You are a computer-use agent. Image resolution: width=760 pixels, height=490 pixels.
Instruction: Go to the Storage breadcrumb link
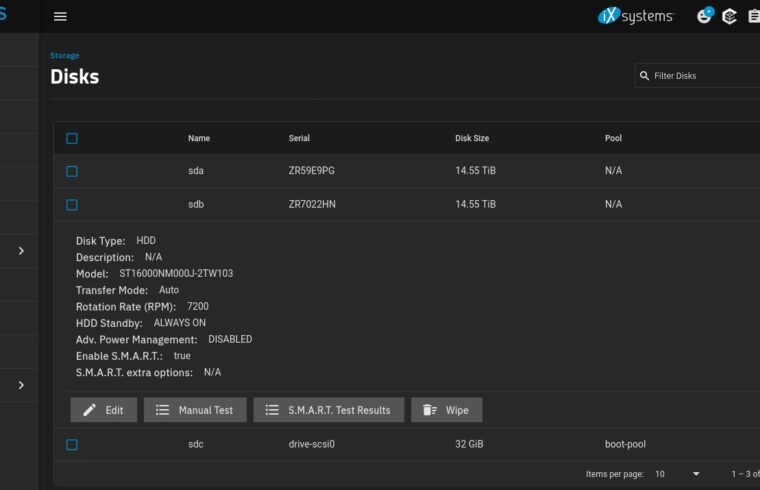point(65,56)
